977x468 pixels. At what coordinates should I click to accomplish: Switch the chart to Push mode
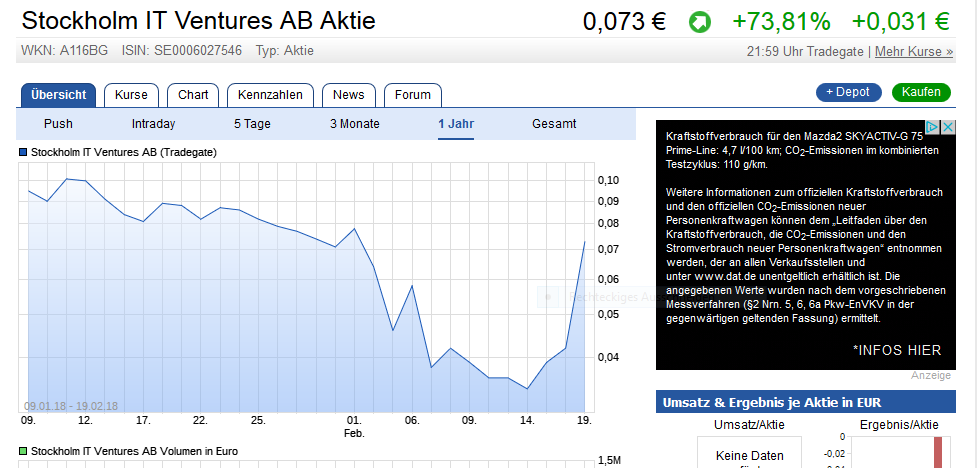[58, 124]
